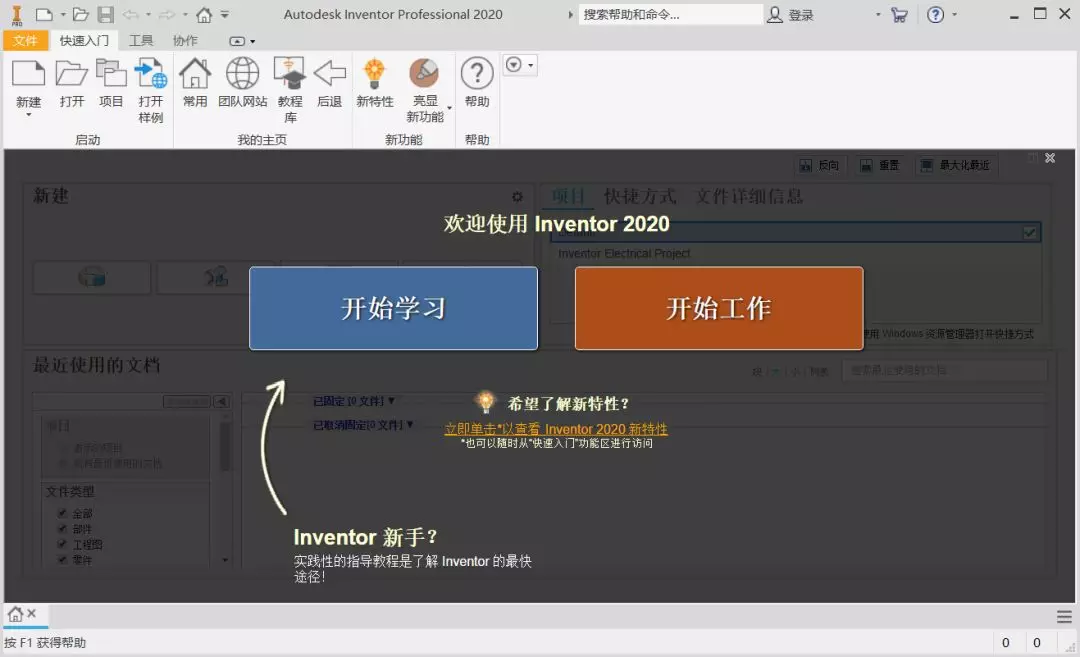Expand the search field arrow in title bar
This screenshot has height=657, width=1080.
(570, 14)
